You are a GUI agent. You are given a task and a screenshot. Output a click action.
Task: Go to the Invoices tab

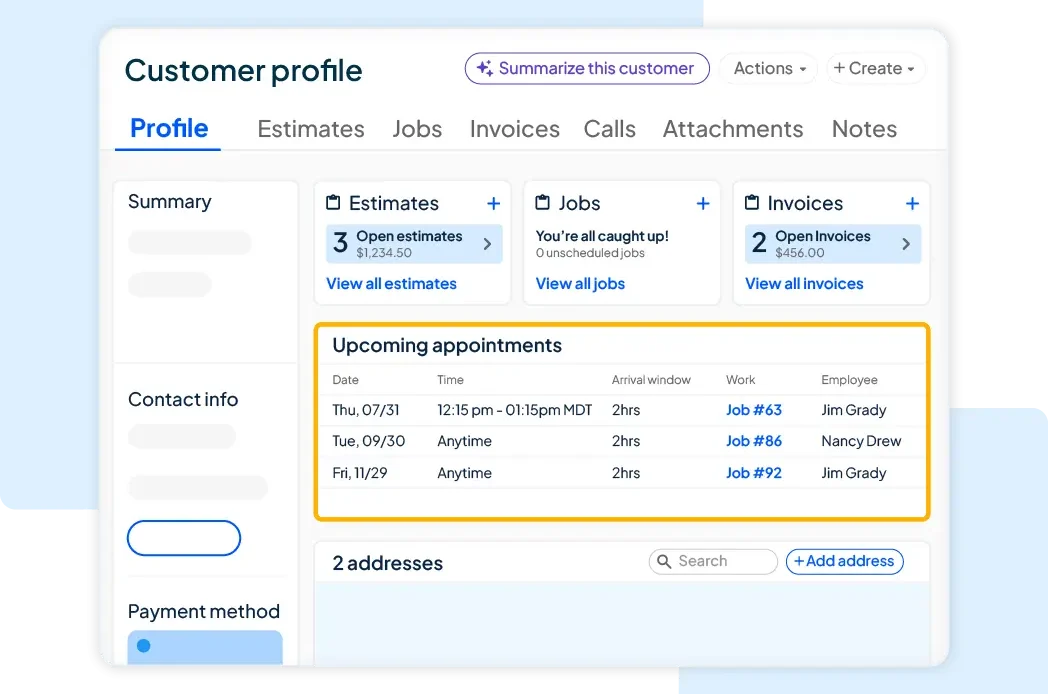point(515,129)
